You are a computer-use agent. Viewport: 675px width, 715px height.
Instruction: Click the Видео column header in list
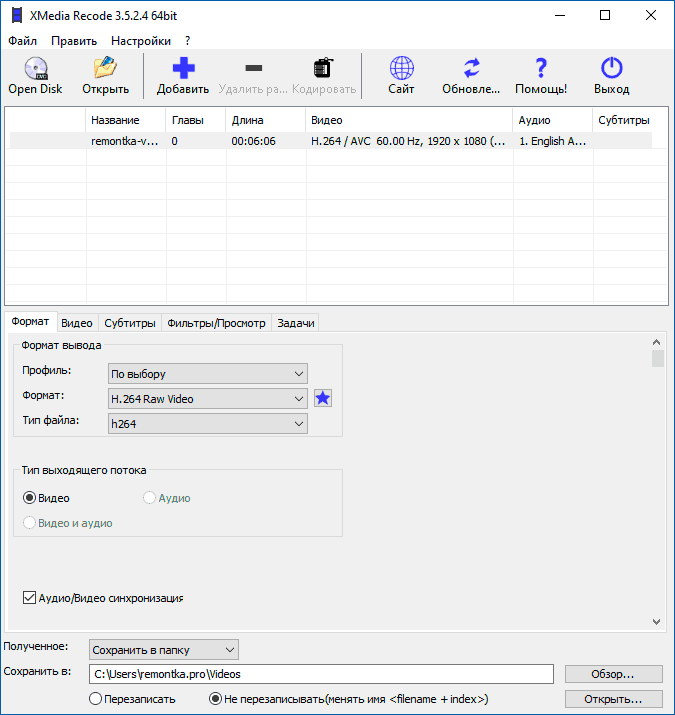tap(409, 120)
